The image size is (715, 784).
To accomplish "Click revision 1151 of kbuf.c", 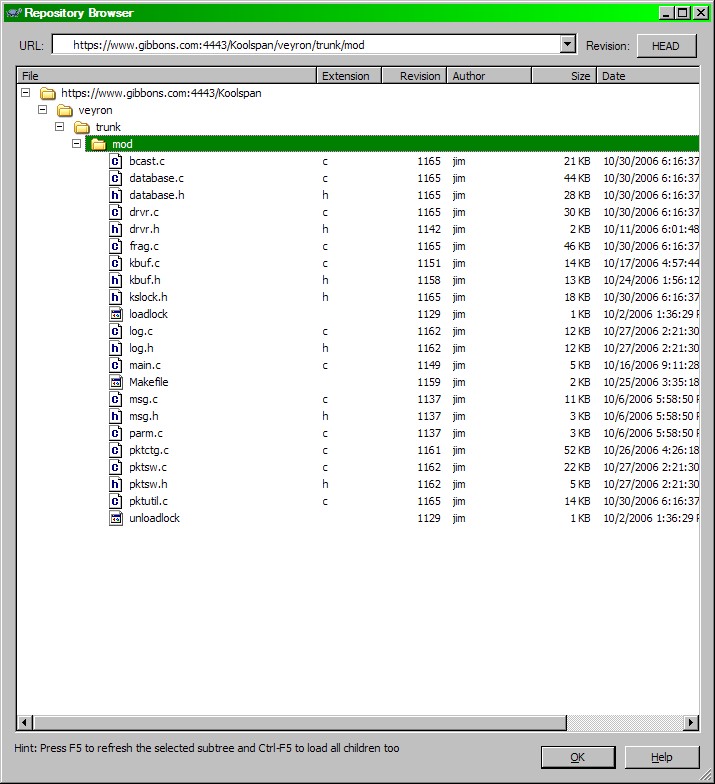I will pyautogui.click(x=429, y=263).
